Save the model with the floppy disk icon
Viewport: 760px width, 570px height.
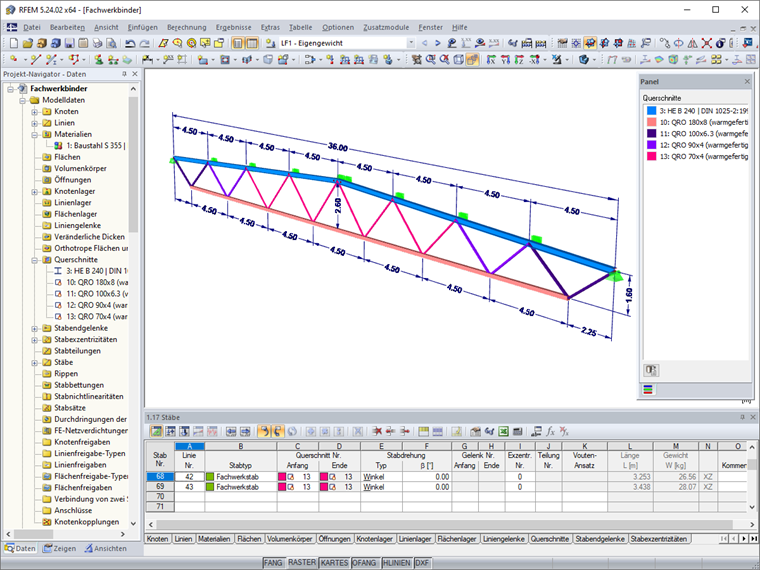point(69,43)
